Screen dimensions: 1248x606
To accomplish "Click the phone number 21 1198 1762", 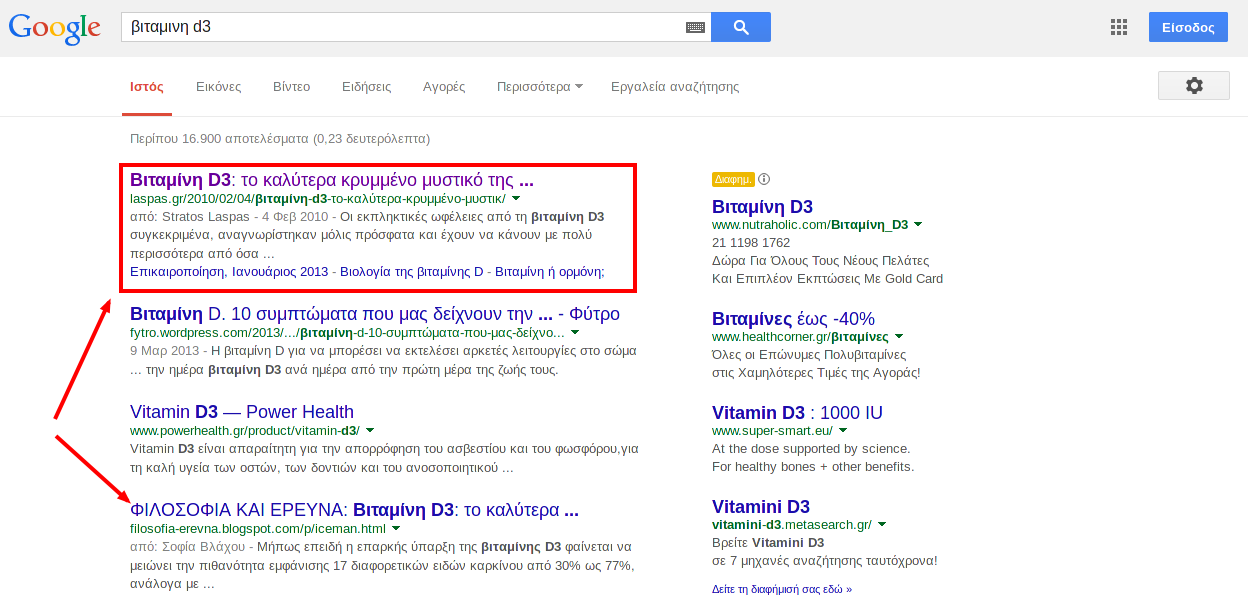I will [x=751, y=243].
